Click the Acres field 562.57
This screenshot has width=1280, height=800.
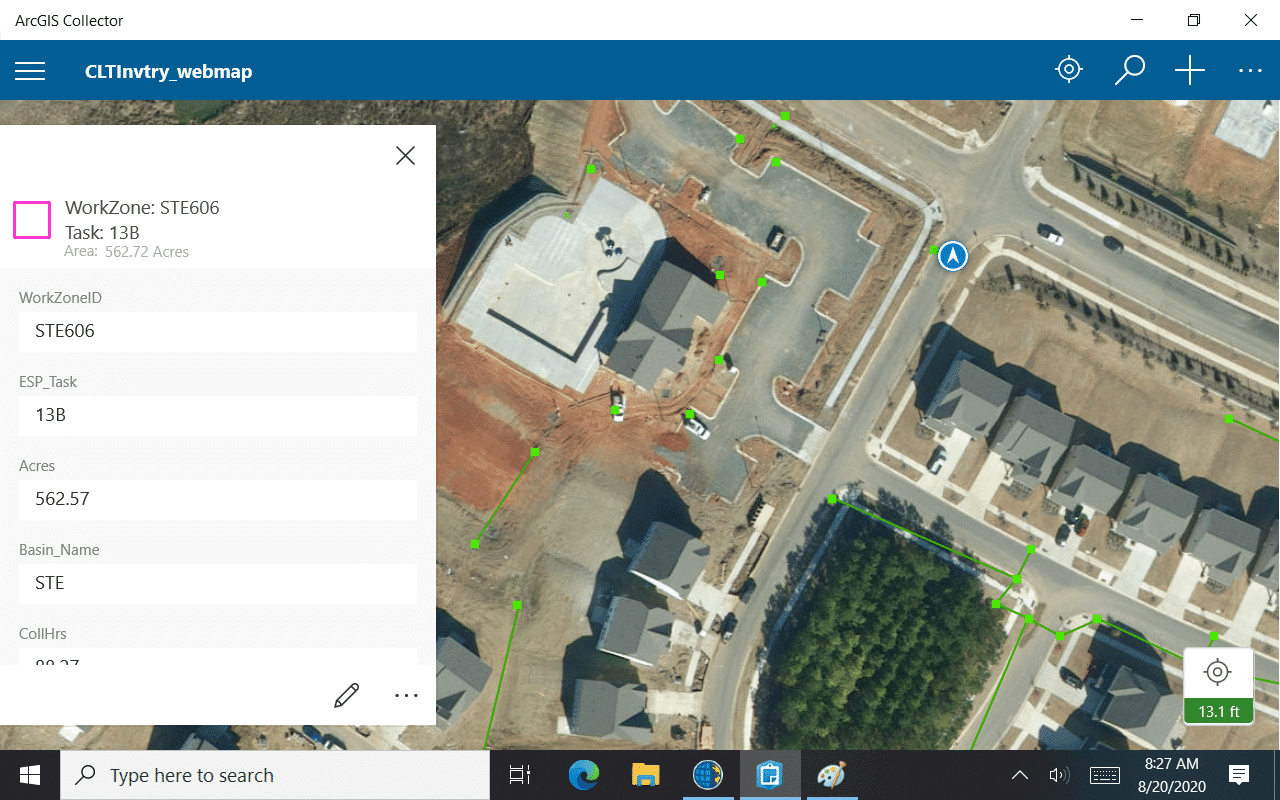click(217, 499)
